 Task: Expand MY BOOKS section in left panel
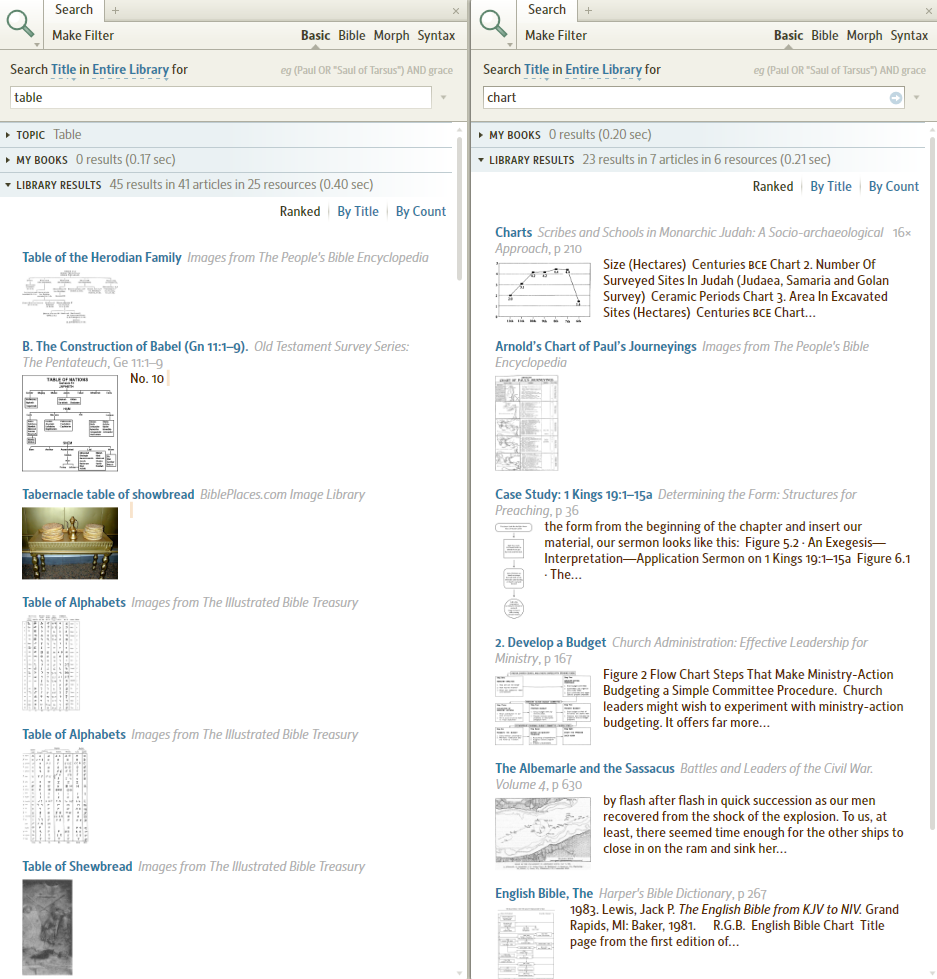(x=7, y=160)
